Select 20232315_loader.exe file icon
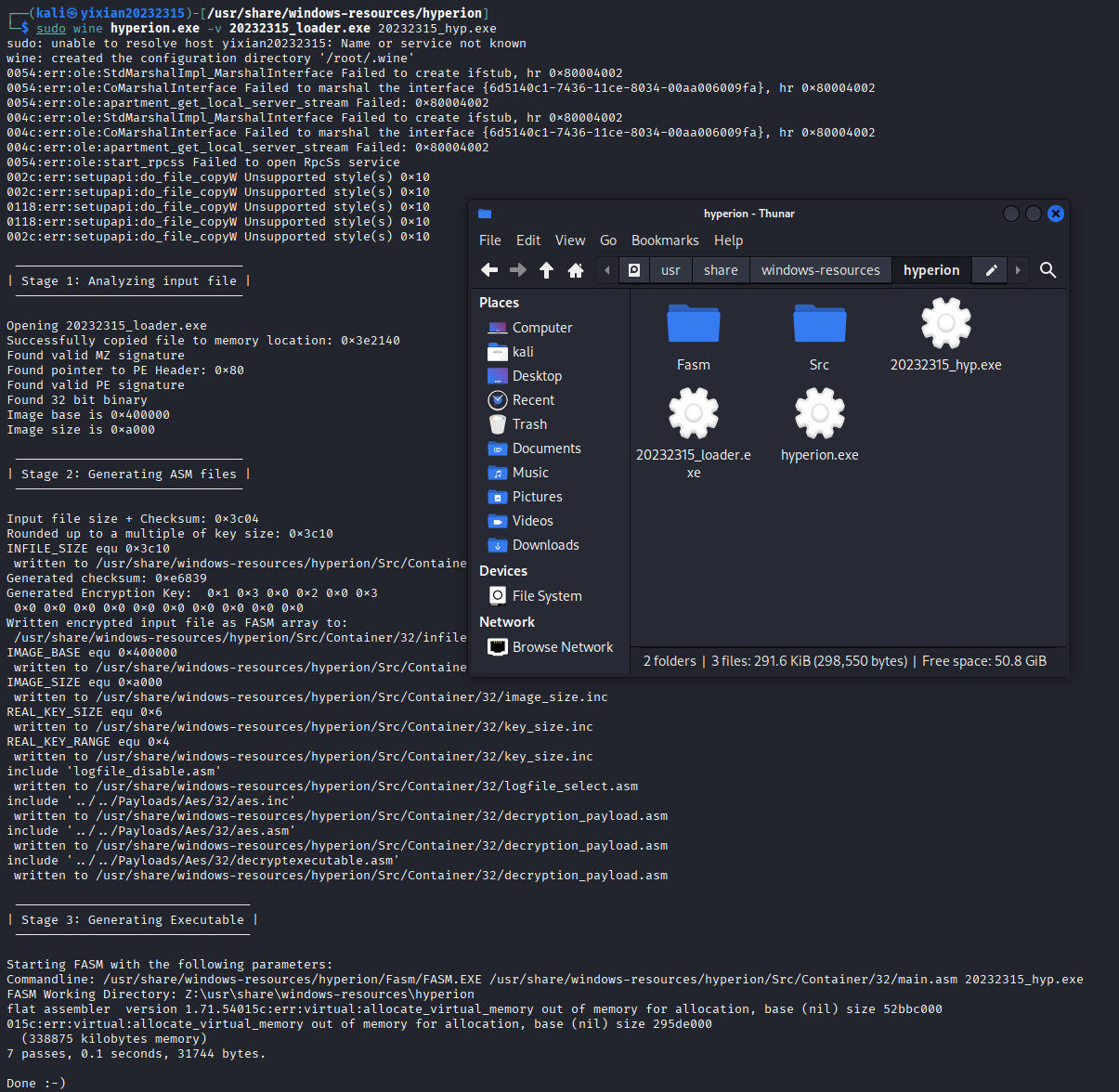The height and width of the screenshot is (1092, 1119). pos(694,413)
